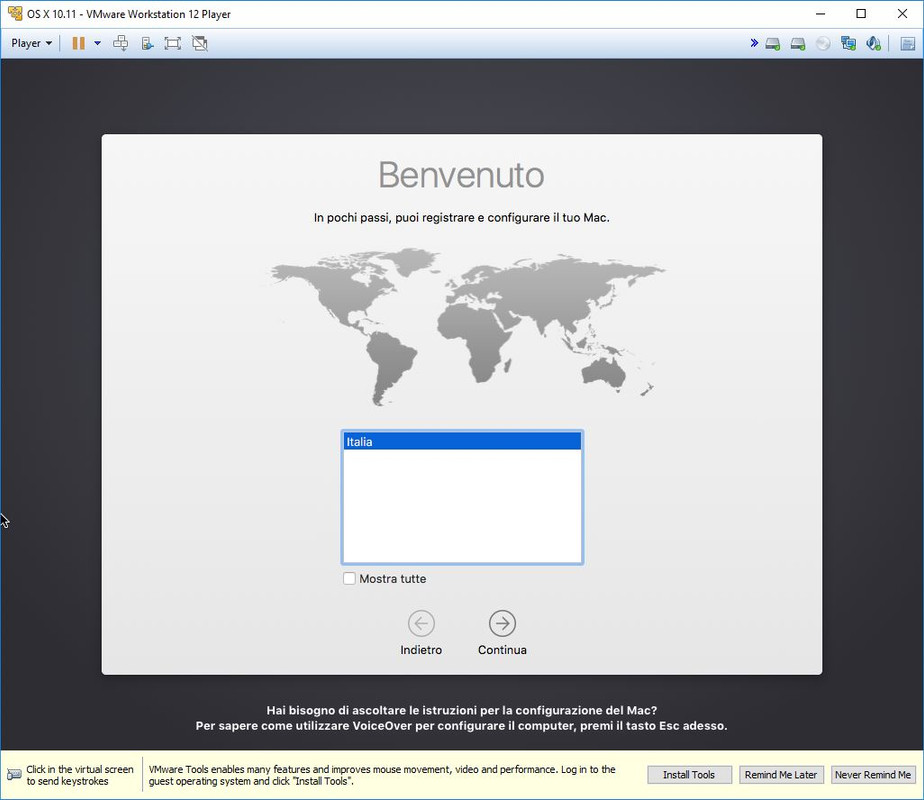Open the Player menu
The width and height of the screenshot is (924, 800).
coord(31,43)
